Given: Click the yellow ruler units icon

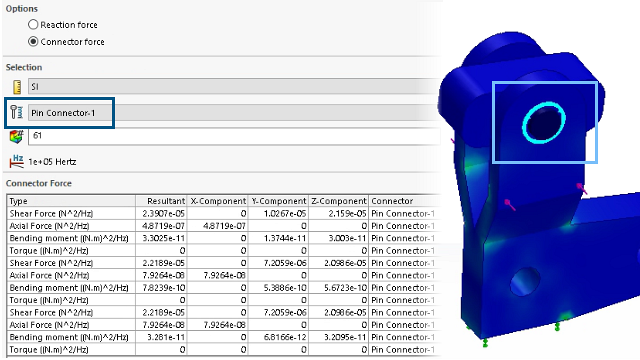Looking at the screenshot, I should coord(17,87).
